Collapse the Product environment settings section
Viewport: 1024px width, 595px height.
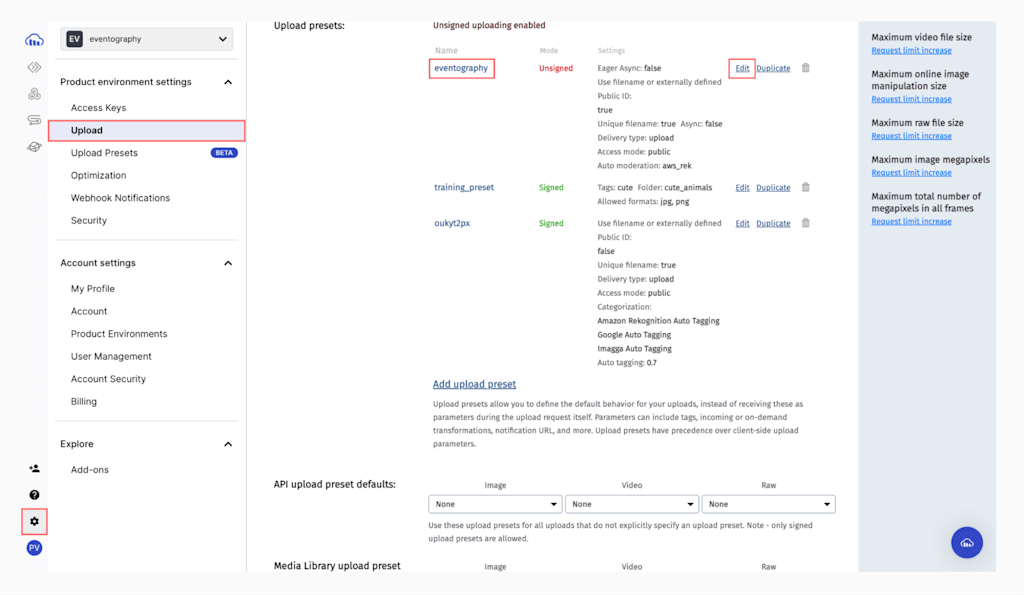(228, 82)
